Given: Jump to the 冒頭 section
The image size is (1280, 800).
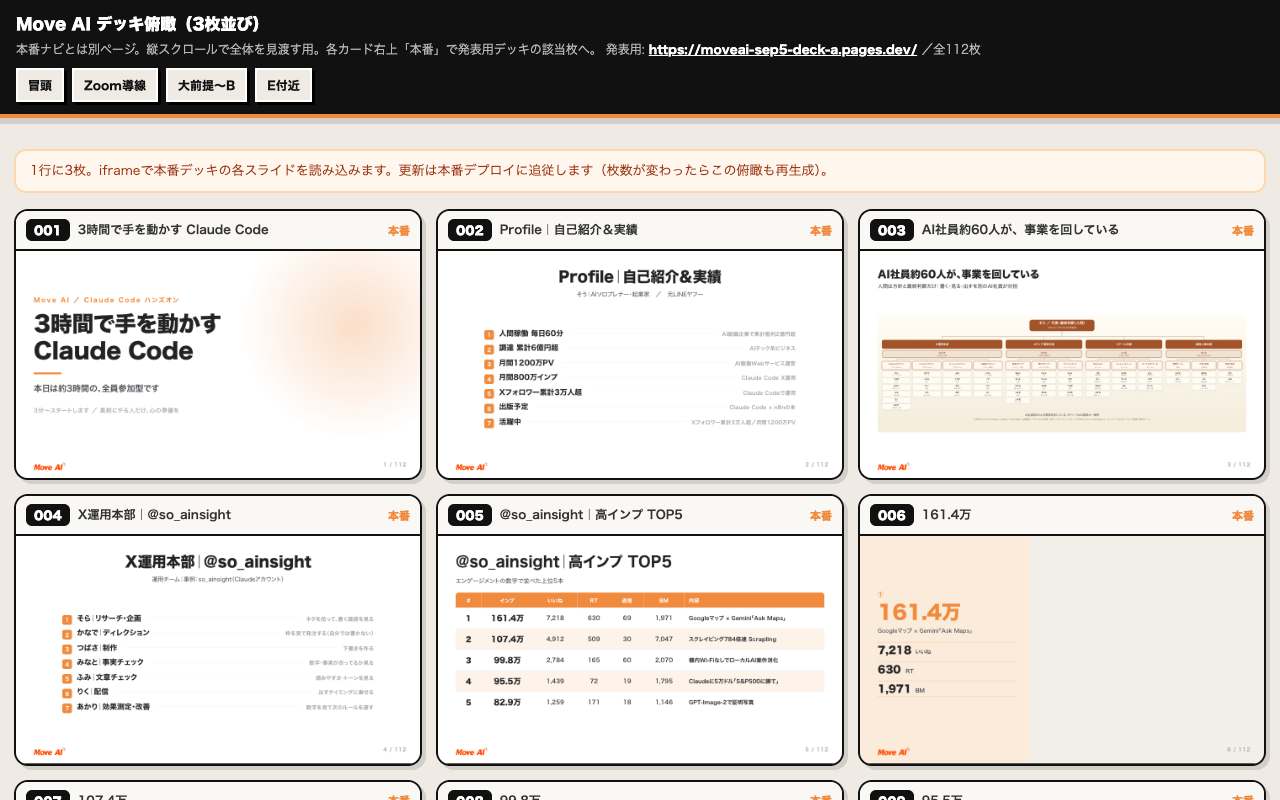Looking at the screenshot, I should 40,86.
